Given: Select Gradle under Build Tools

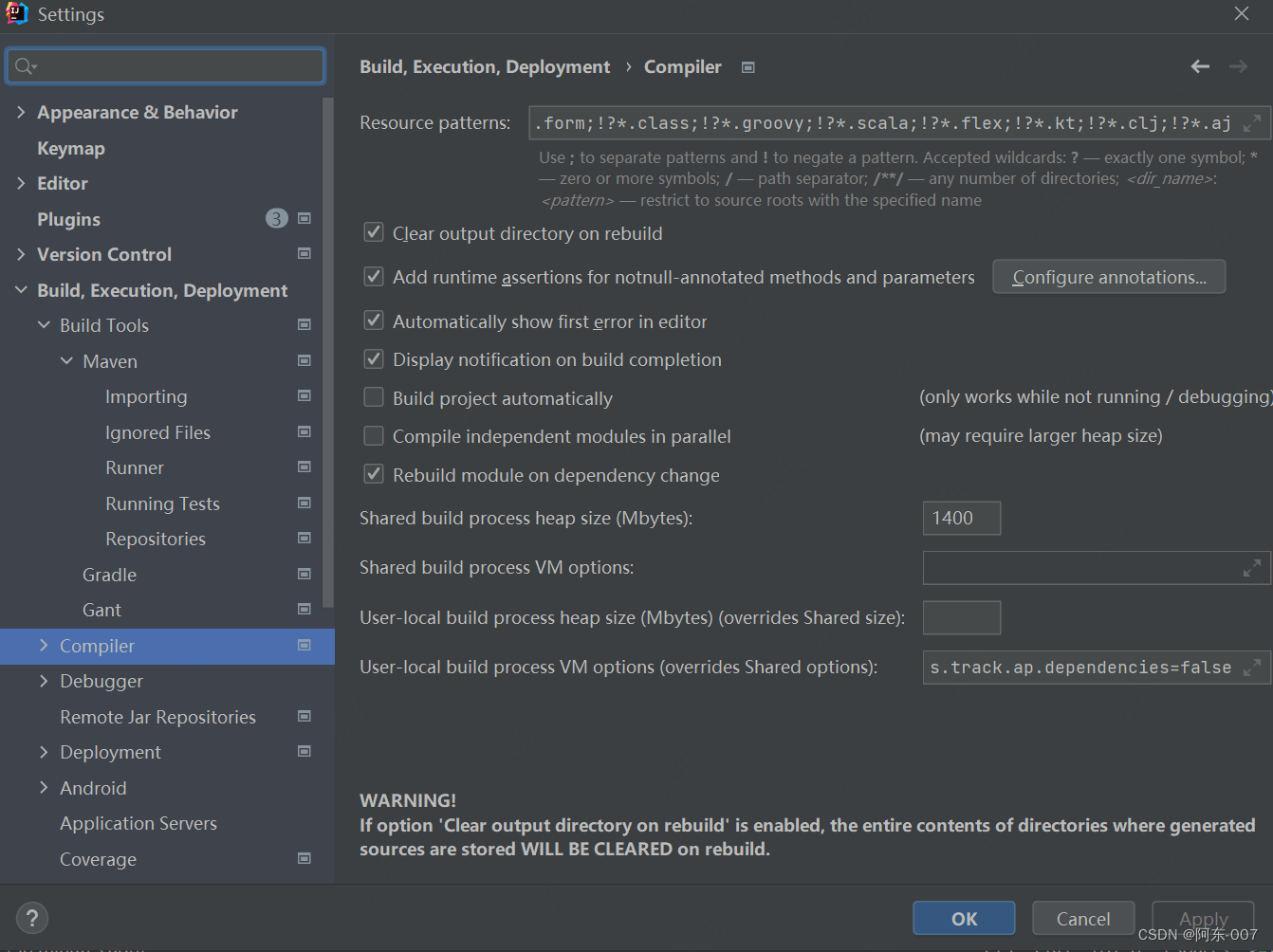Looking at the screenshot, I should [109, 575].
